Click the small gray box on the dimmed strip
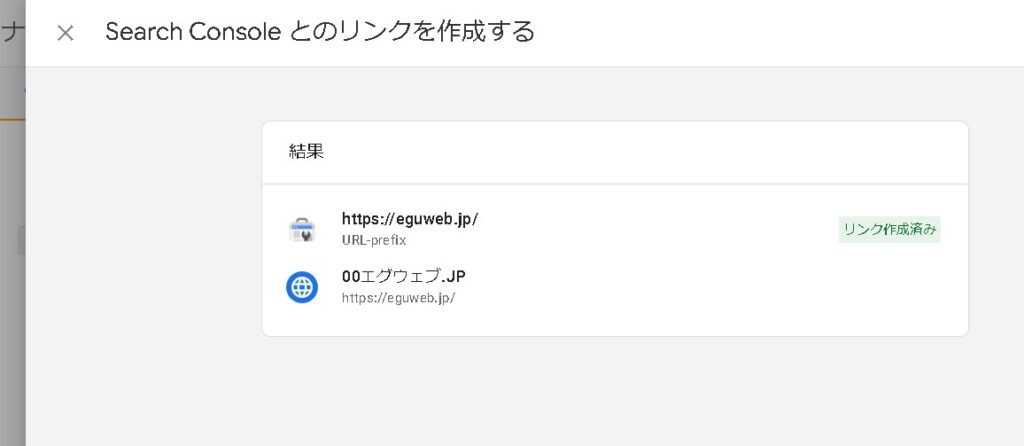This screenshot has height=446, width=1024. pos(21,240)
